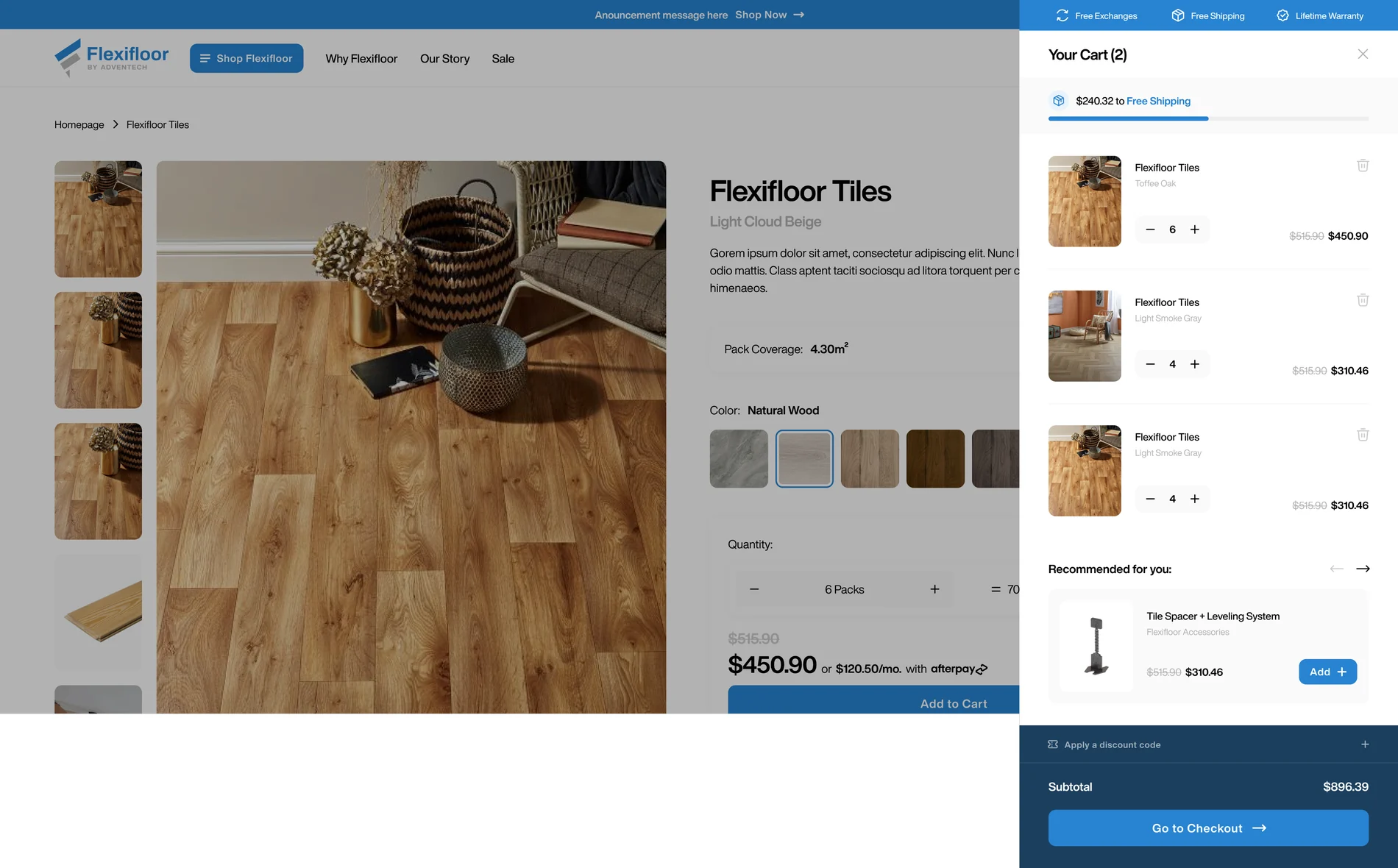This screenshot has width=1398, height=868.
Task: Open the Tile Spacer product image
Action: (1096, 646)
